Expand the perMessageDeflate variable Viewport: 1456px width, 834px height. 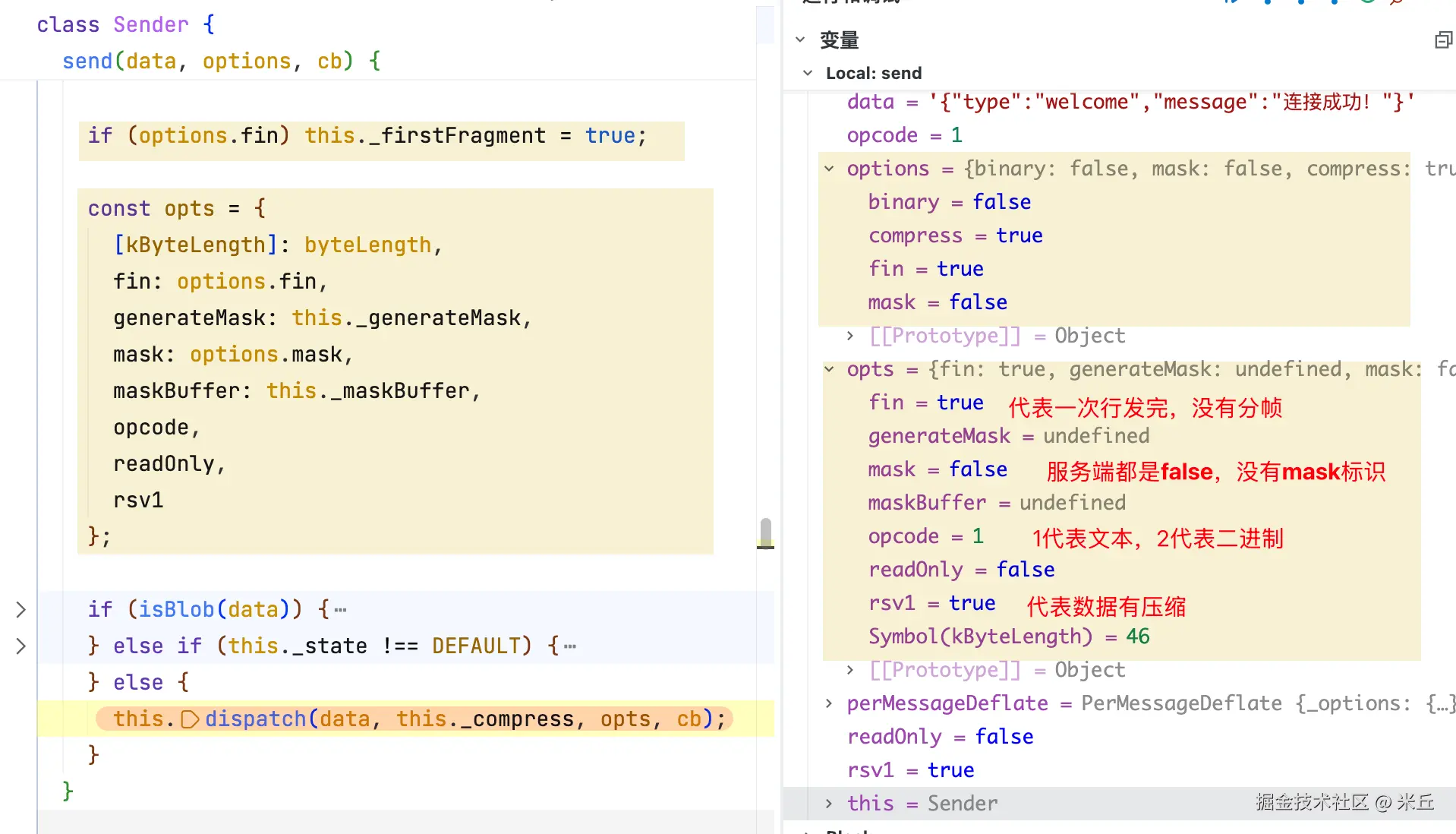[829, 703]
